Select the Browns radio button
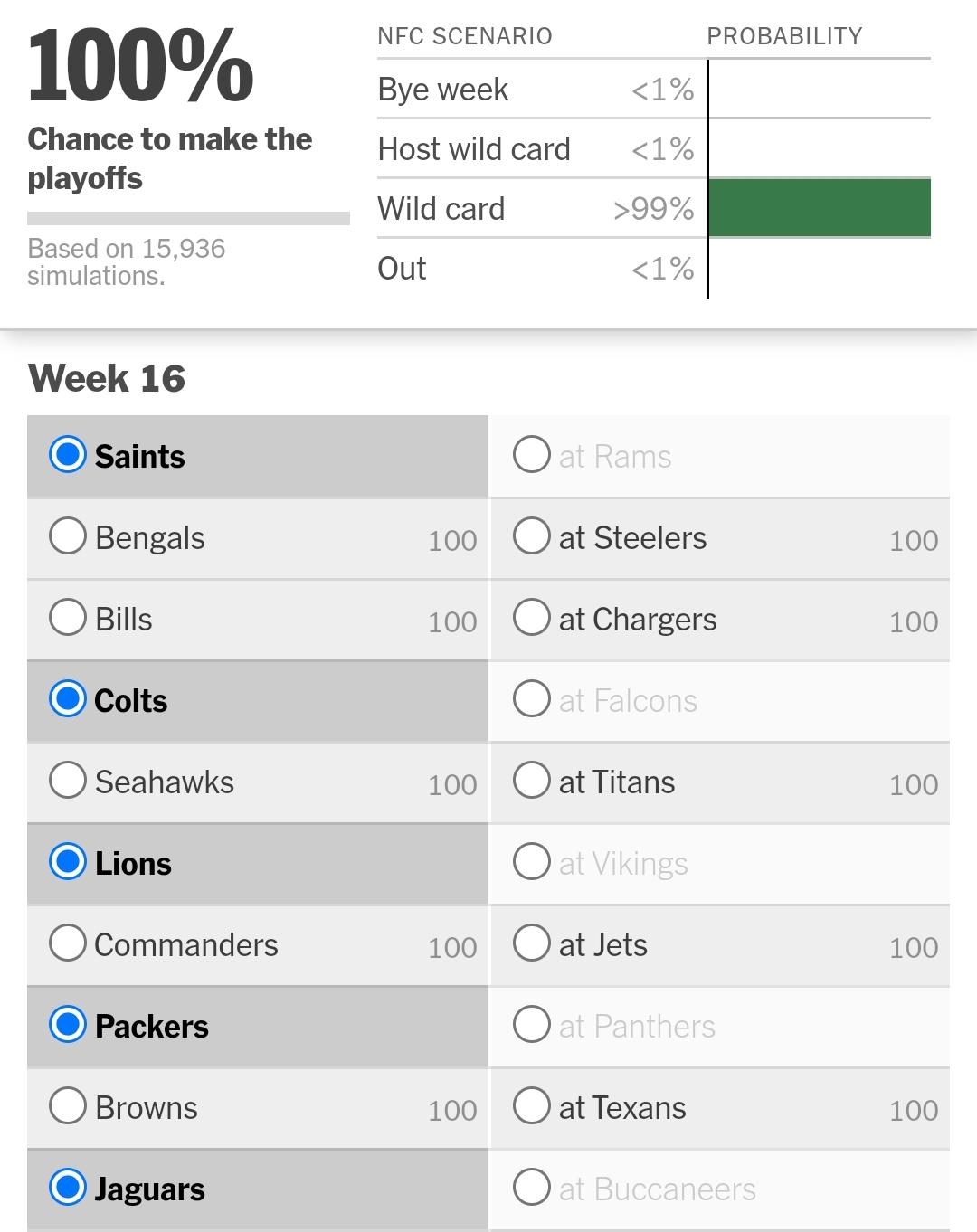The image size is (977, 1232). 68,1106
